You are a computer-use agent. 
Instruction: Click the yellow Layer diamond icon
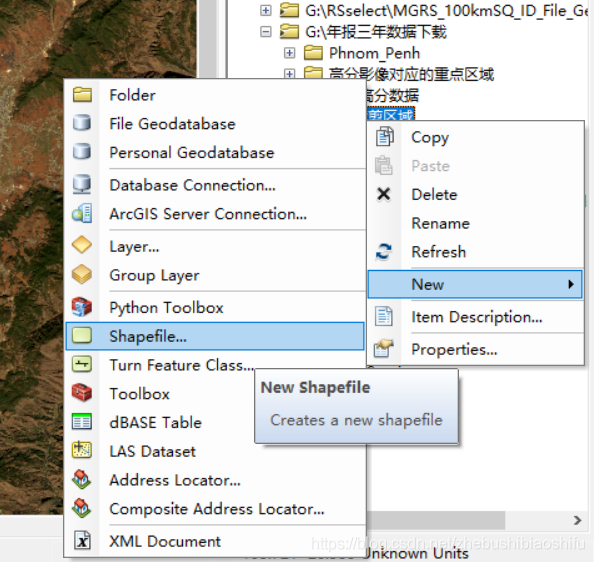pos(82,245)
